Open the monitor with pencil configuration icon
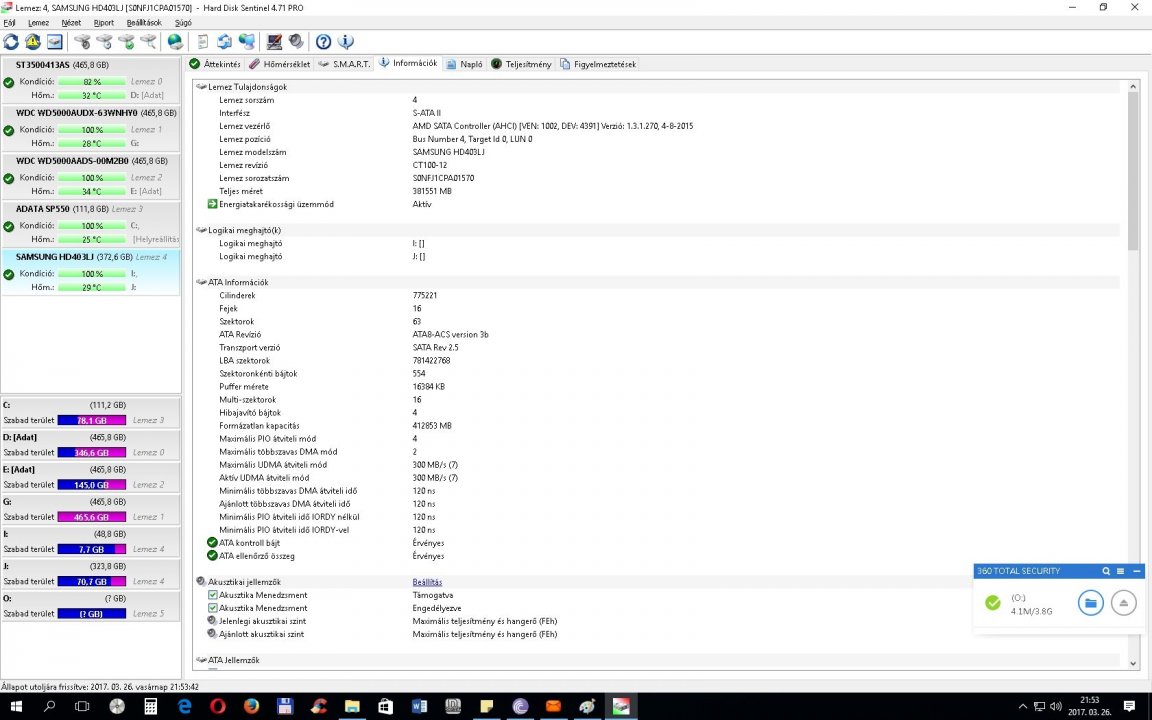This screenshot has width=1152, height=720. pyautogui.click(x=274, y=42)
